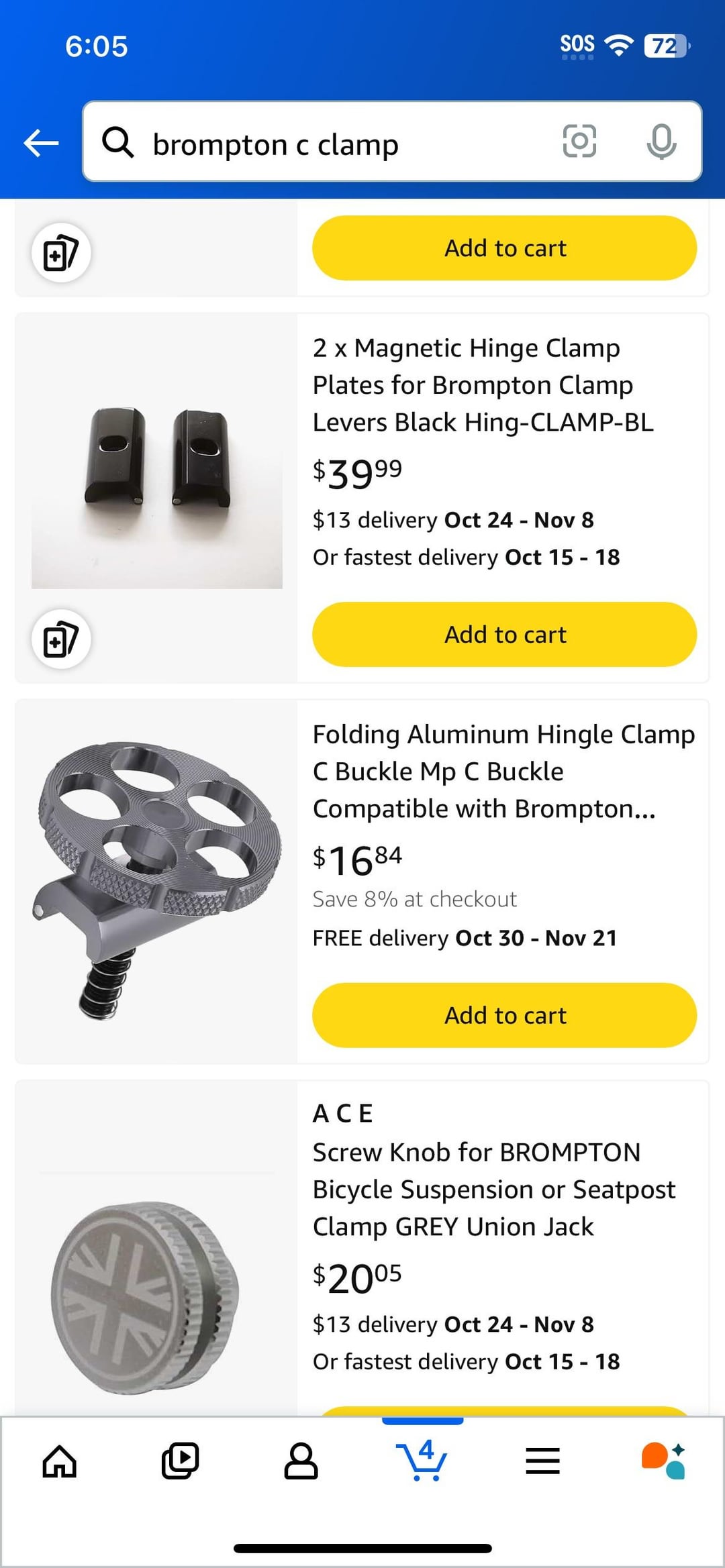The width and height of the screenshot is (725, 1568).
Task: Add Folding Aluminum Hingle Clamp to cart
Action: [504, 1016]
